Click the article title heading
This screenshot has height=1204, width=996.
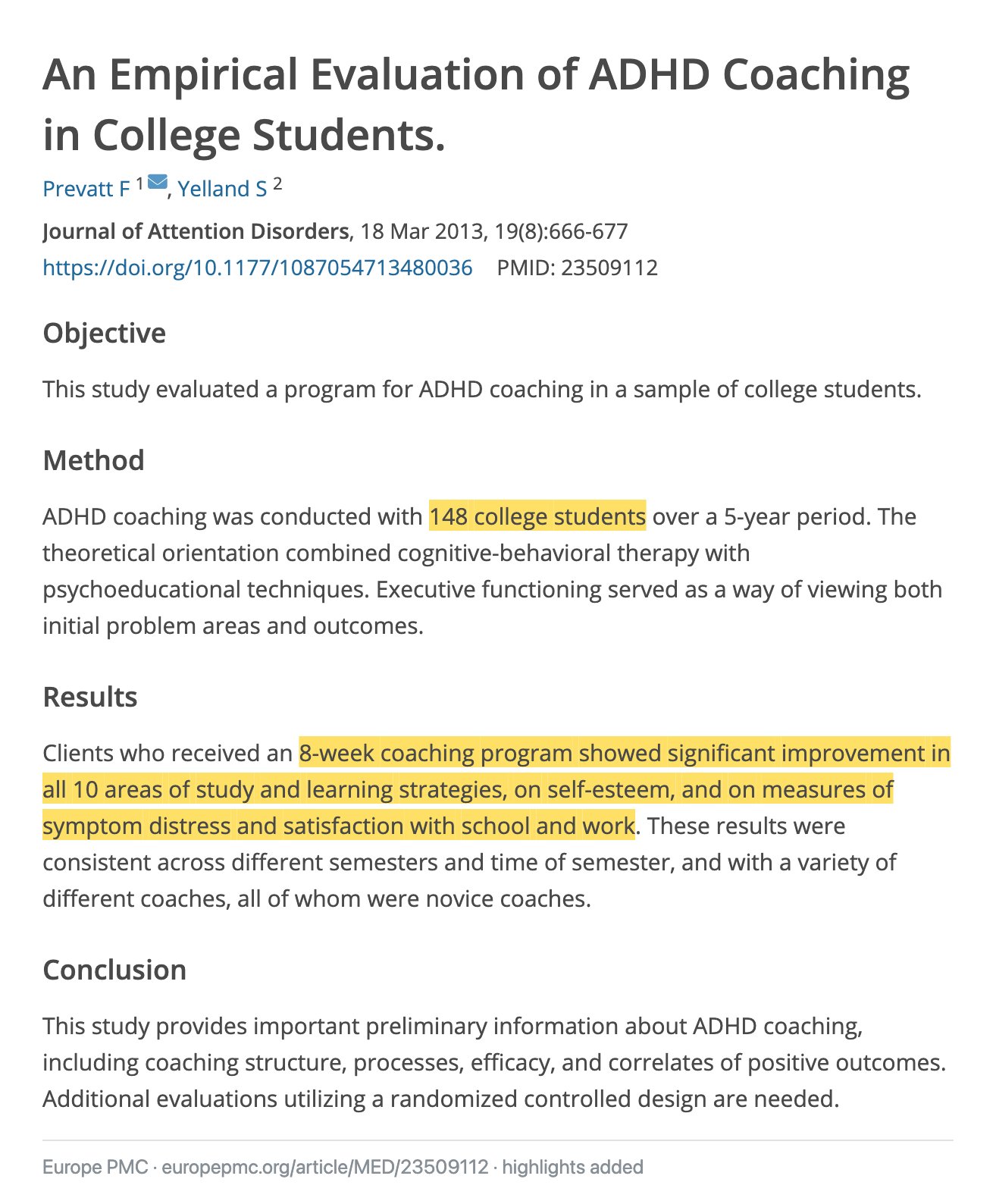pos(476,105)
